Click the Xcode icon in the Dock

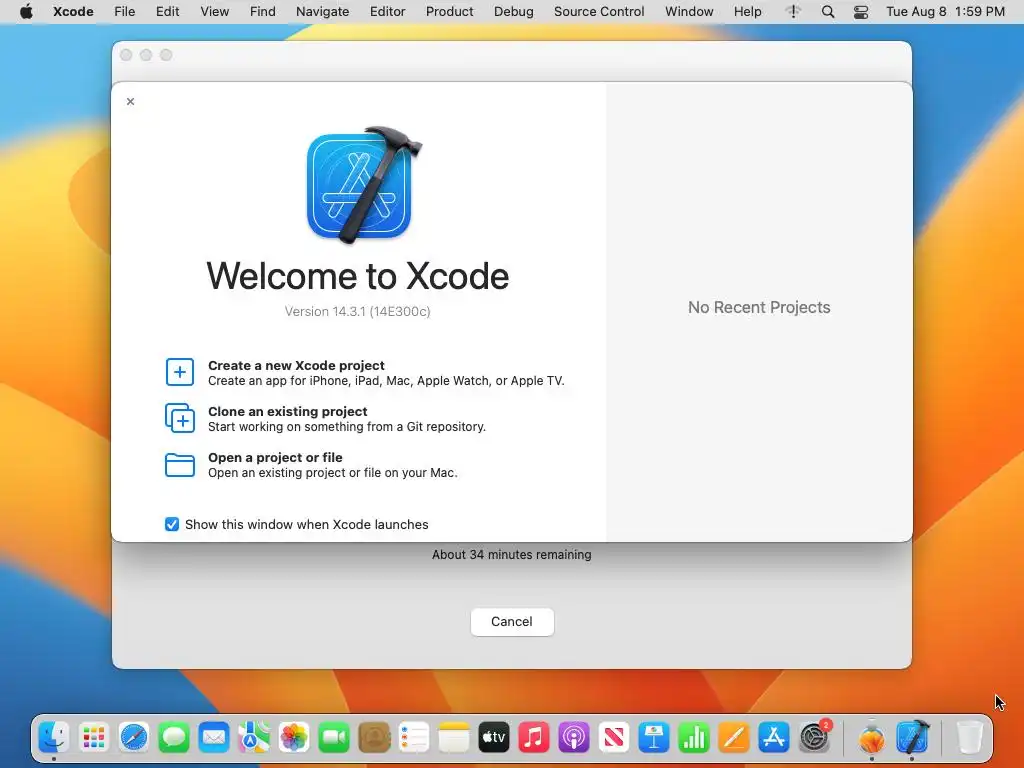[x=912, y=738]
